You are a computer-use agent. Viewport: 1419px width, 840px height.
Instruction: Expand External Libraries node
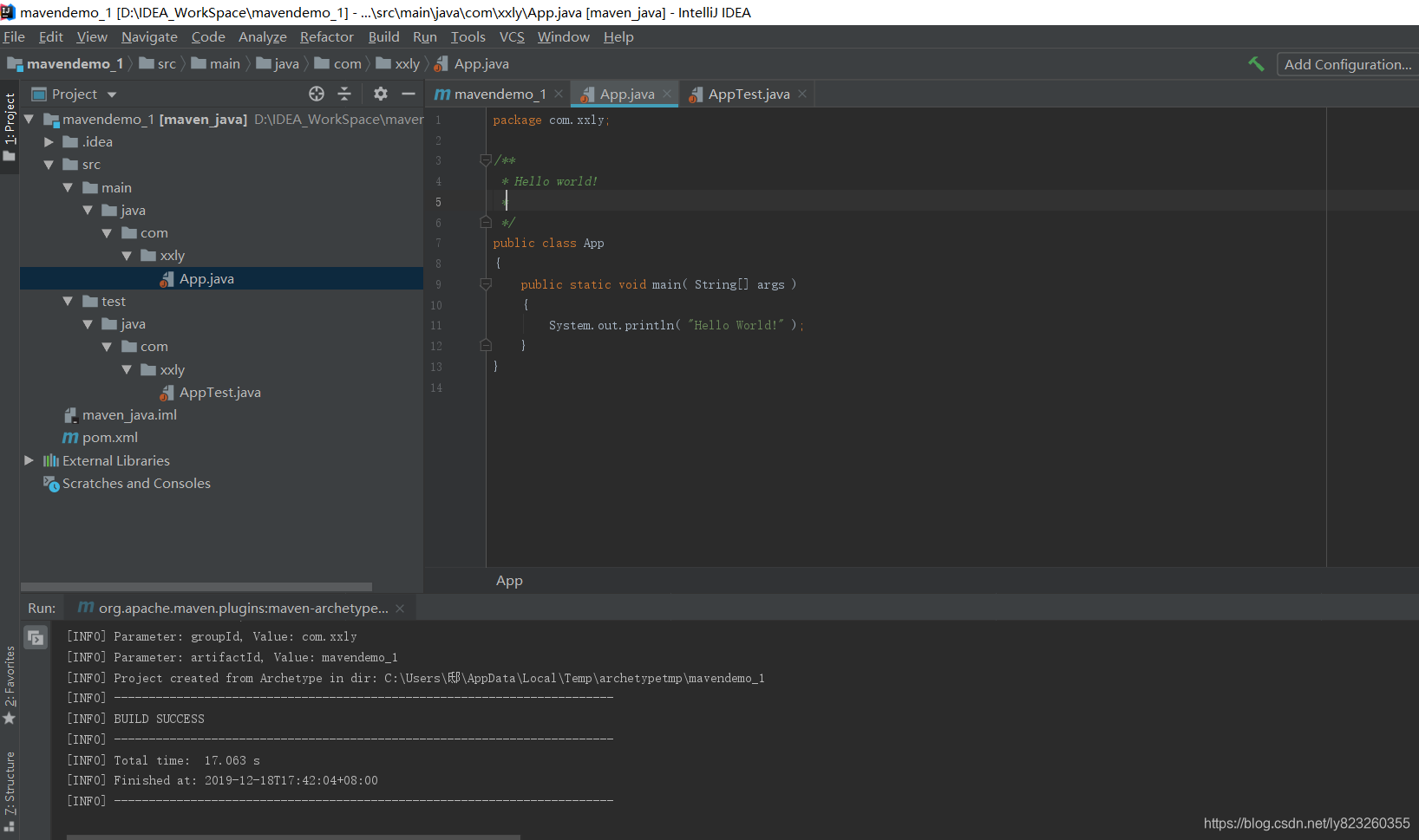point(29,460)
